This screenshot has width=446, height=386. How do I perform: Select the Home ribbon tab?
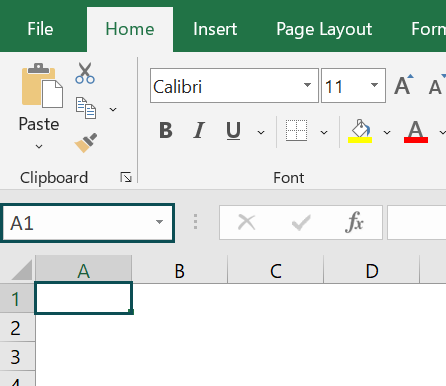(x=130, y=29)
